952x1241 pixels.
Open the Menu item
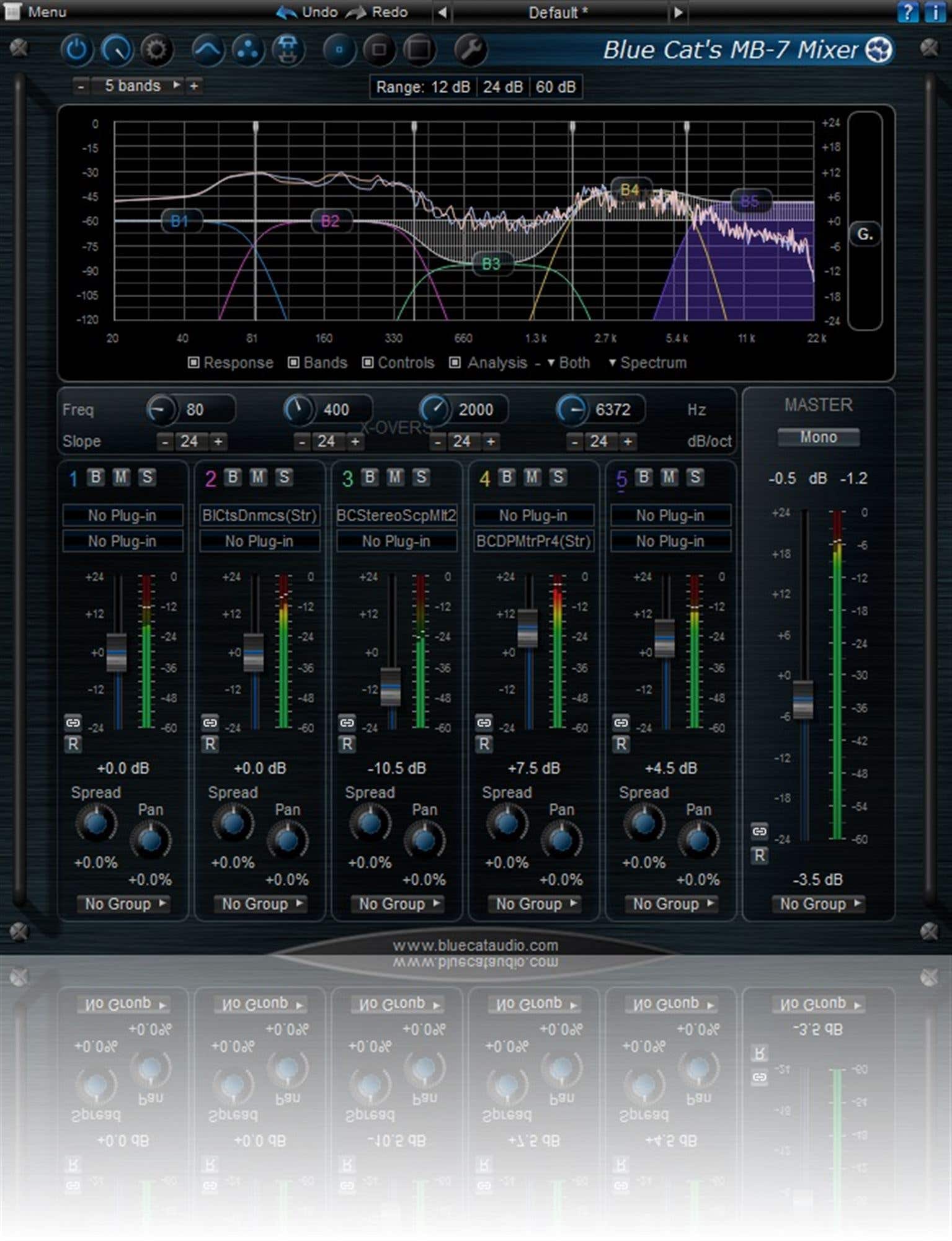coord(37,12)
